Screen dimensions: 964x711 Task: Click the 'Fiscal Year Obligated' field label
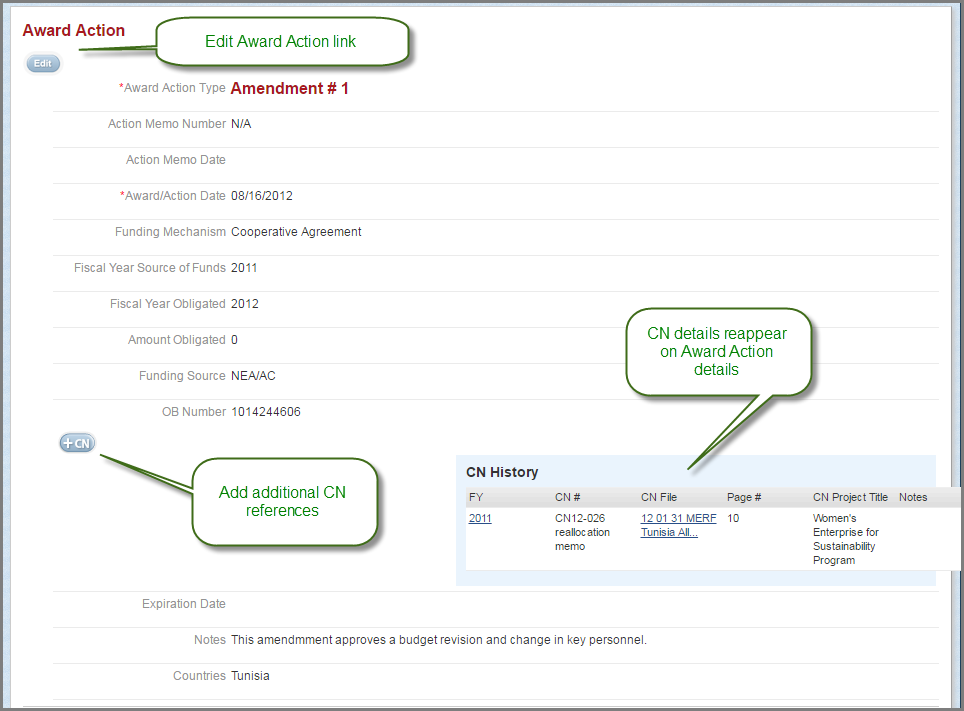168,304
